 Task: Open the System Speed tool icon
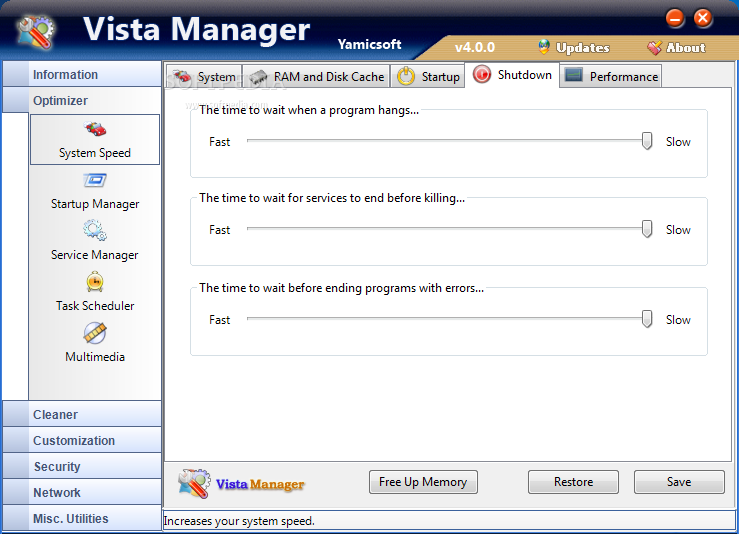[x=95, y=128]
